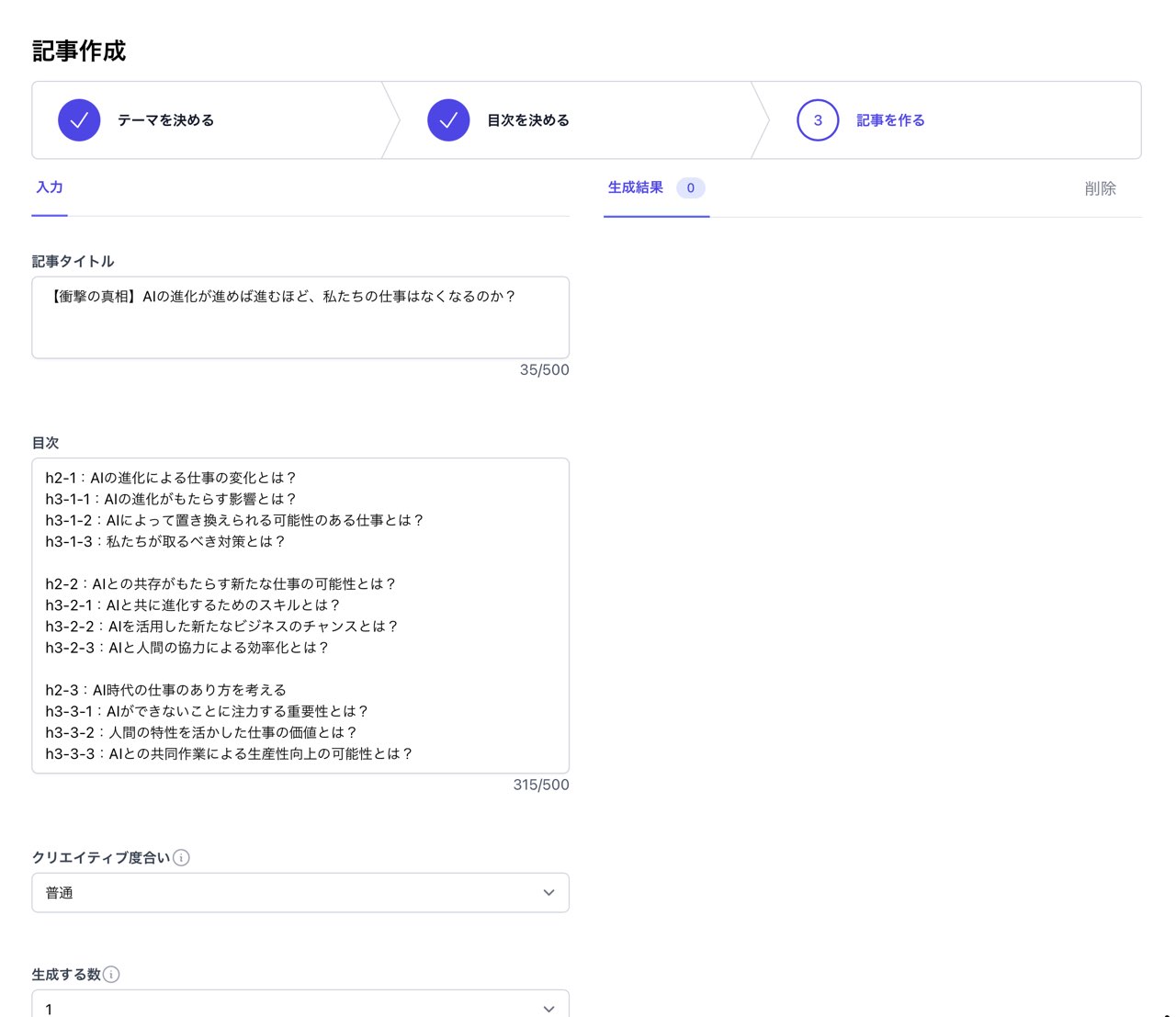The width and height of the screenshot is (1176, 1017).
Task: Open the クリエイティブ度合い dropdown showing 普通
Action: click(x=300, y=892)
